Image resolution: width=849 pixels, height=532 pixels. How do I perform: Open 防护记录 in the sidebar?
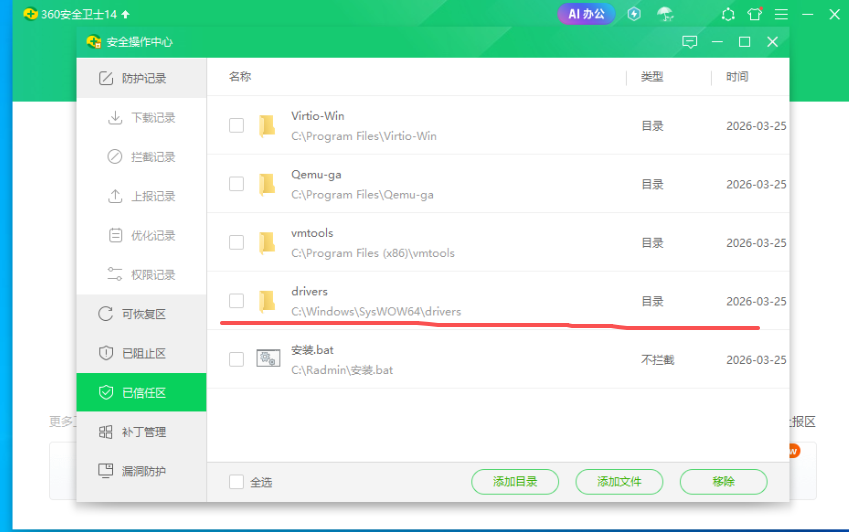pyautogui.click(x=141, y=78)
